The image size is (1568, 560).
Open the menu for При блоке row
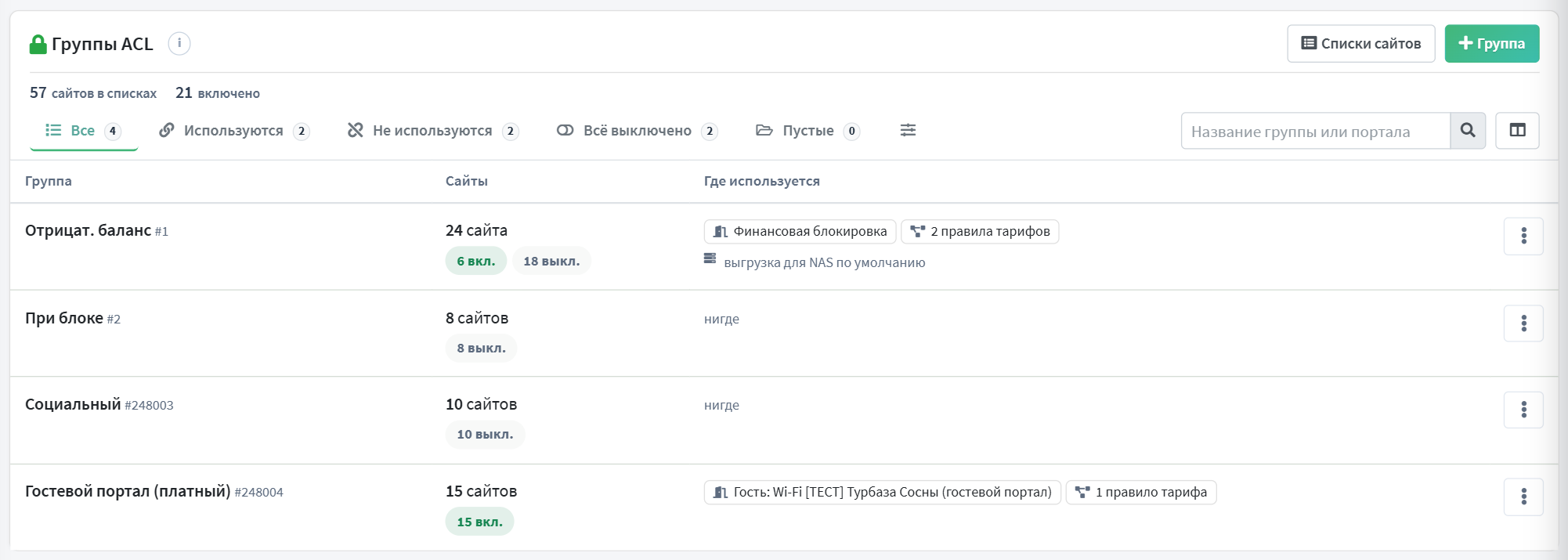tap(1523, 323)
